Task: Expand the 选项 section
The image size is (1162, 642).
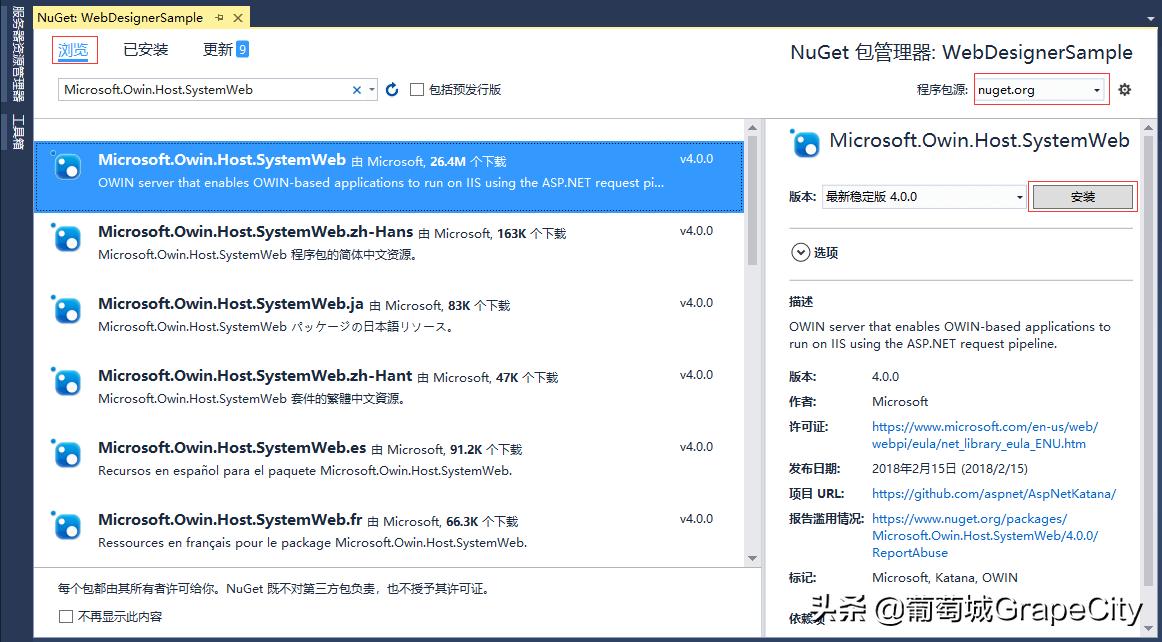Action: tap(801, 253)
